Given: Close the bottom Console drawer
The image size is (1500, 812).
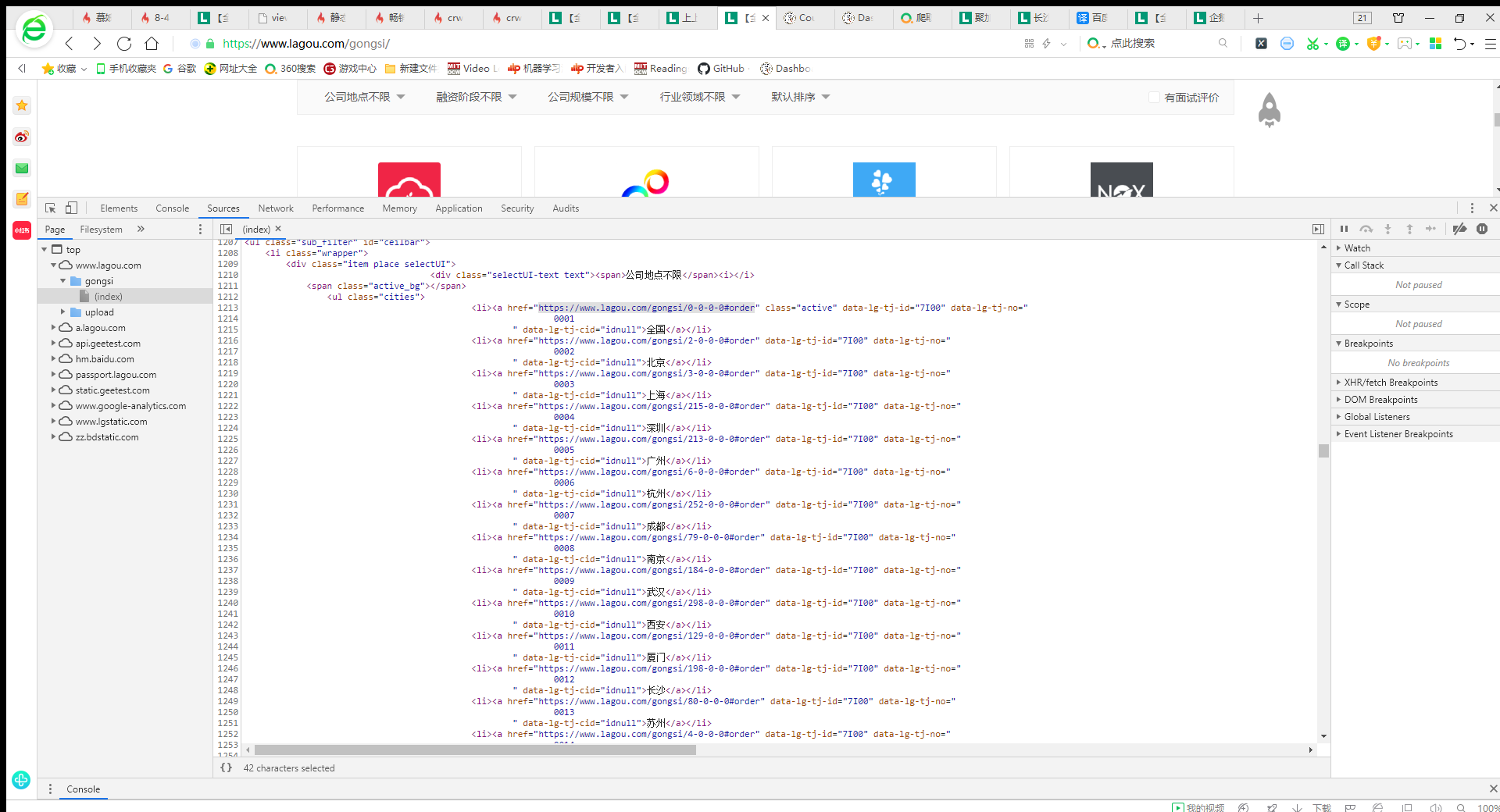Looking at the screenshot, I should 1493,789.
